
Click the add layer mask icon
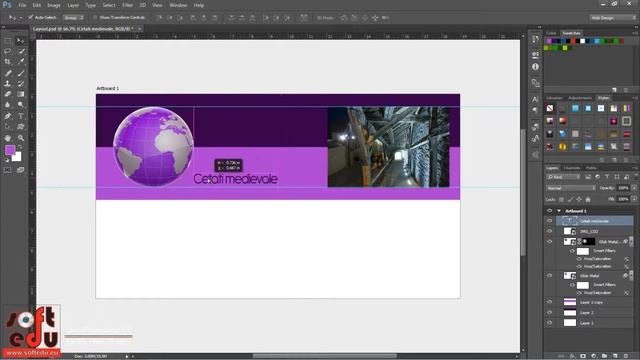click(x=583, y=356)
